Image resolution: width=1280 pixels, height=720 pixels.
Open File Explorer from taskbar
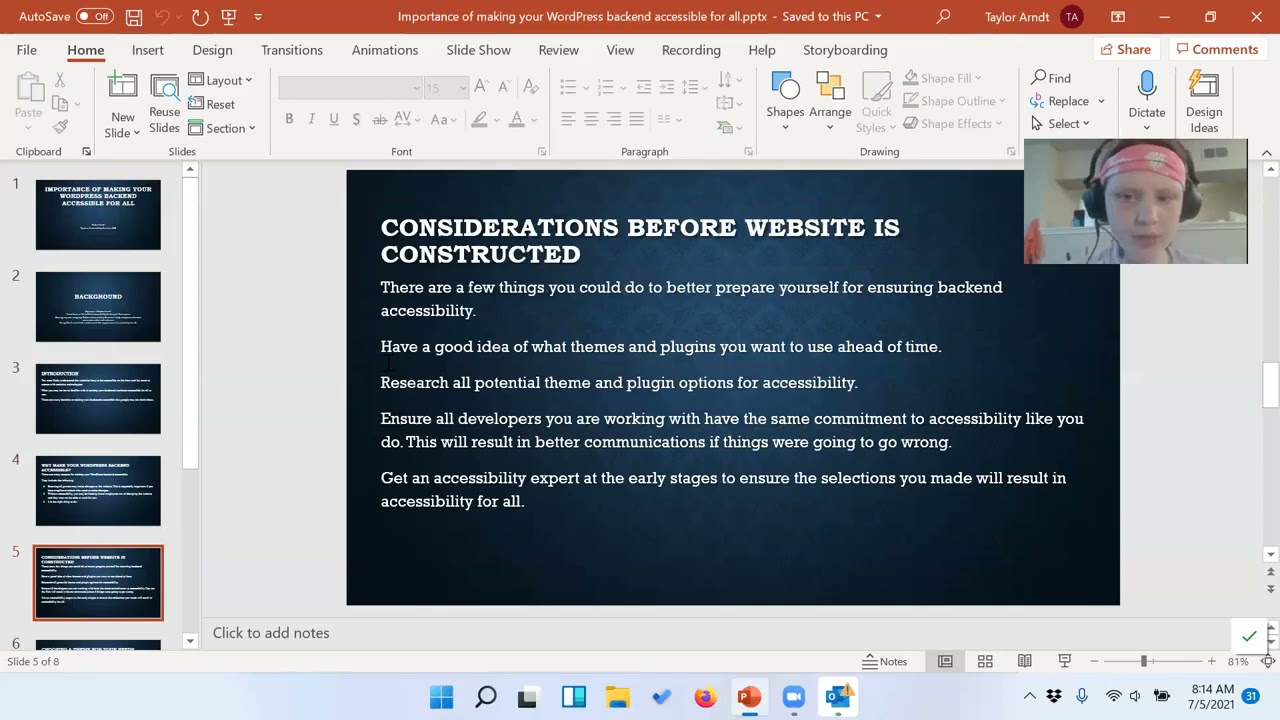(617, 697)
